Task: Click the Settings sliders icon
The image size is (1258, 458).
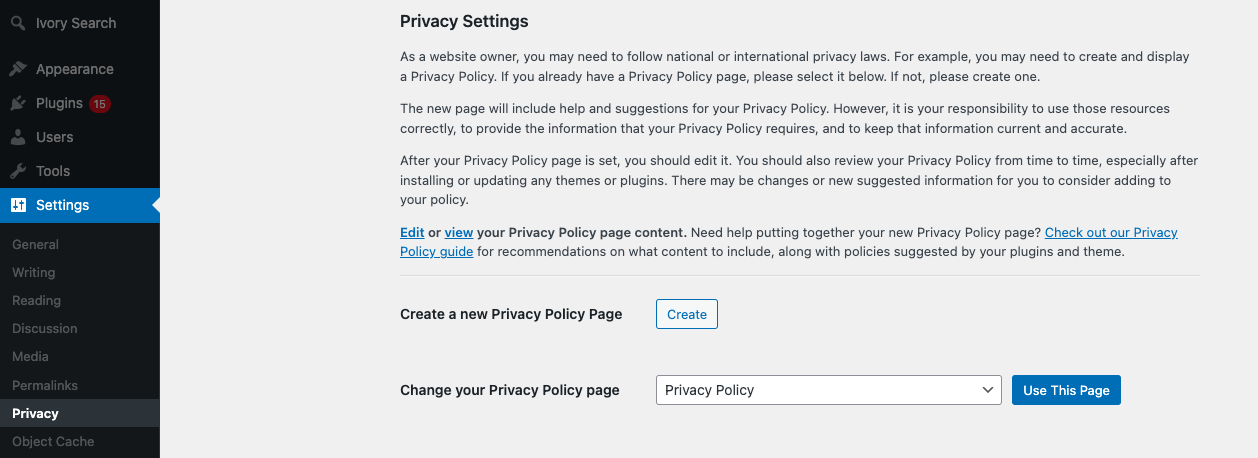Action: coord(18,205)
